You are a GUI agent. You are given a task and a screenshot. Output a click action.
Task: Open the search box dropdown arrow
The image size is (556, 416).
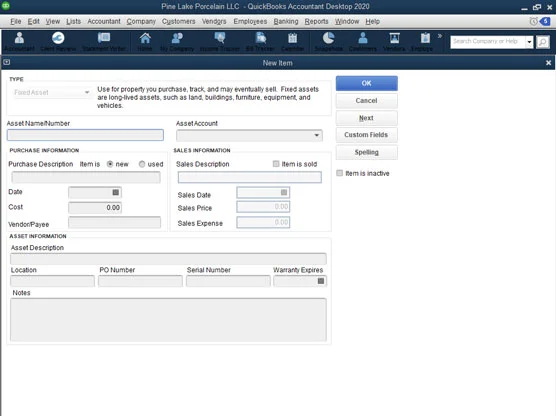click(529, 42)
